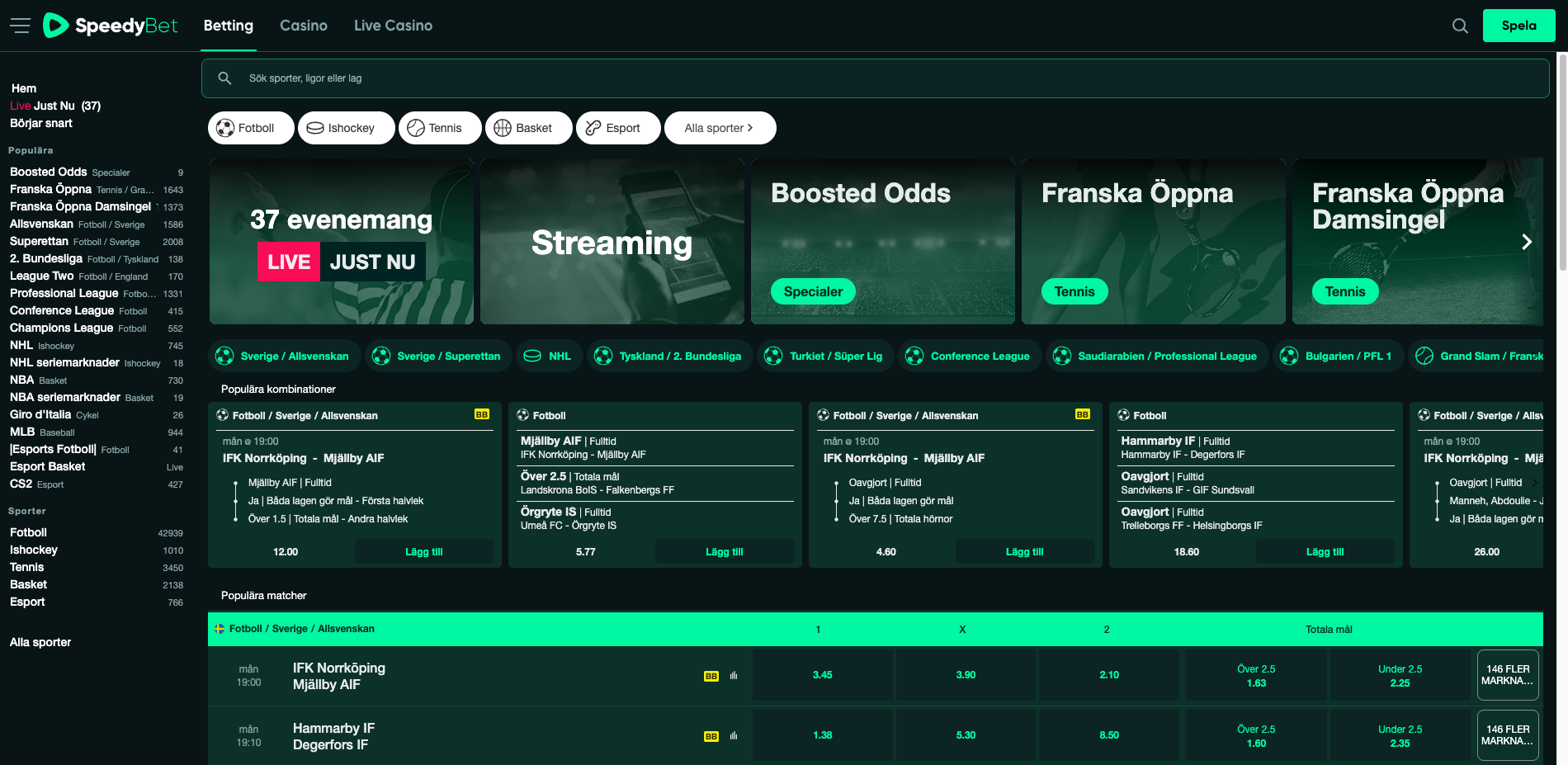1568x765 pixels.
Task: Switch to the Live Casino tab
Action: point(393,26)
